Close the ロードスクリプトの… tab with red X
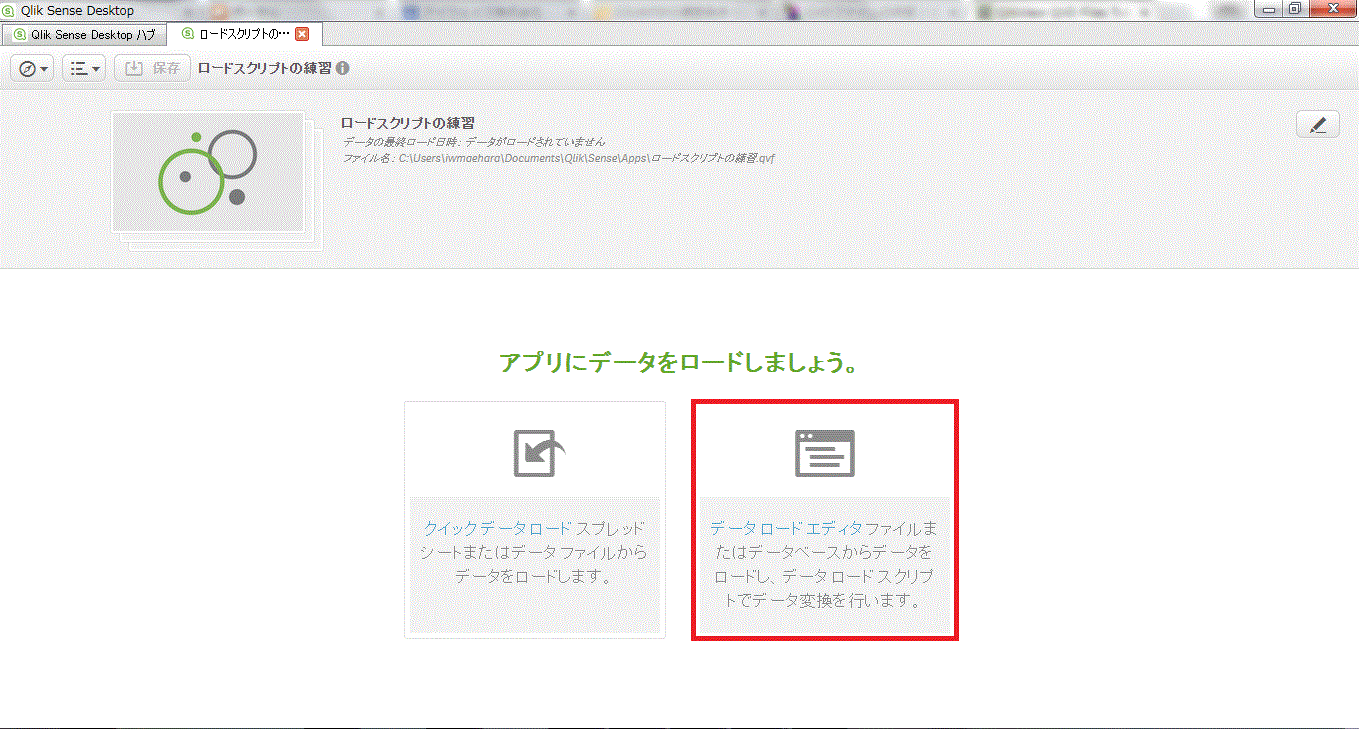This screenshot has height=729, width=1359. tap(302, 34)
